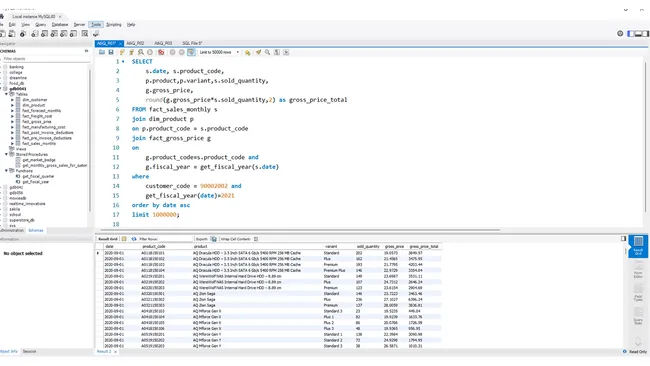Open the Scripting menu

coord(114,24)
